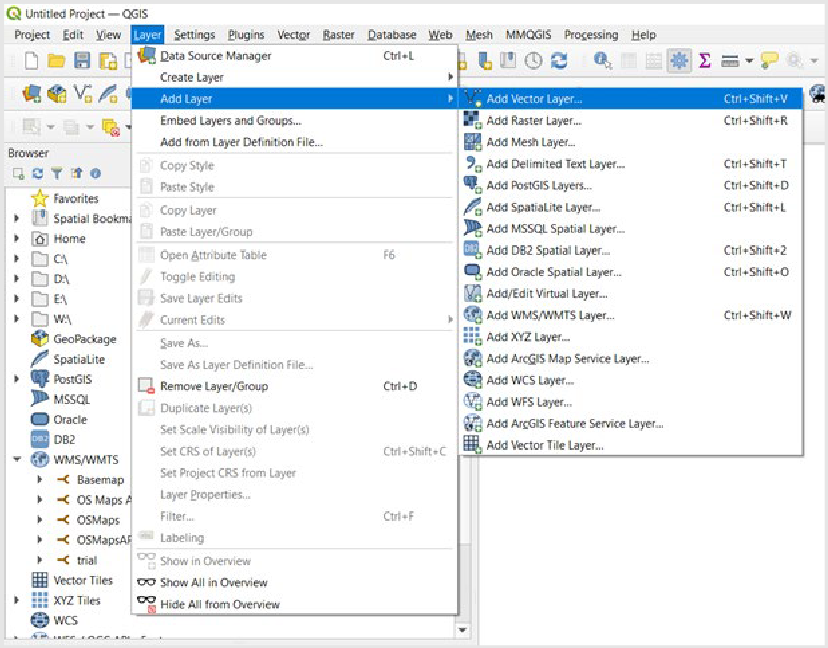This screenshot has height=648, width=828.
Task: Open the MMQGIS menu
Action: click(528, 35)
